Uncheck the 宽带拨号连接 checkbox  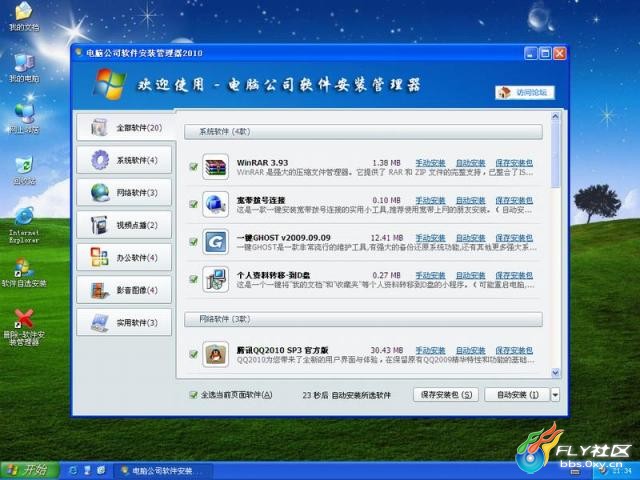pos(193,204)
